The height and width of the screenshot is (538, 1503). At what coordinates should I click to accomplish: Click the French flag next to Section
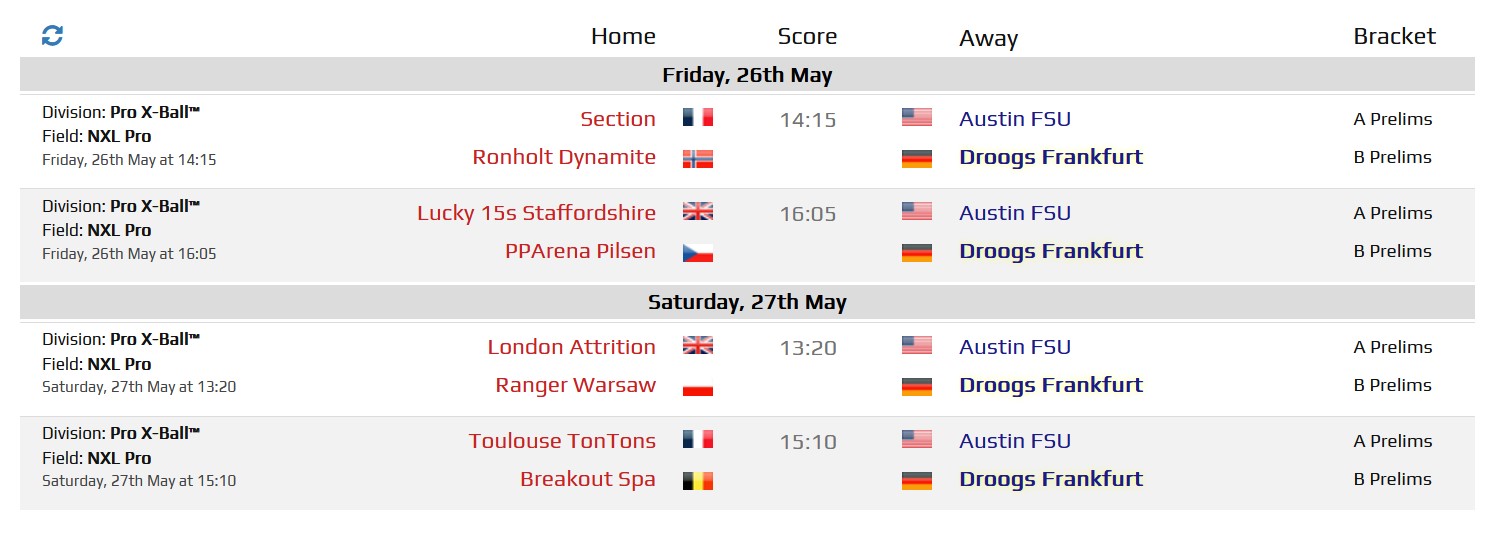[x=697, y=118]
